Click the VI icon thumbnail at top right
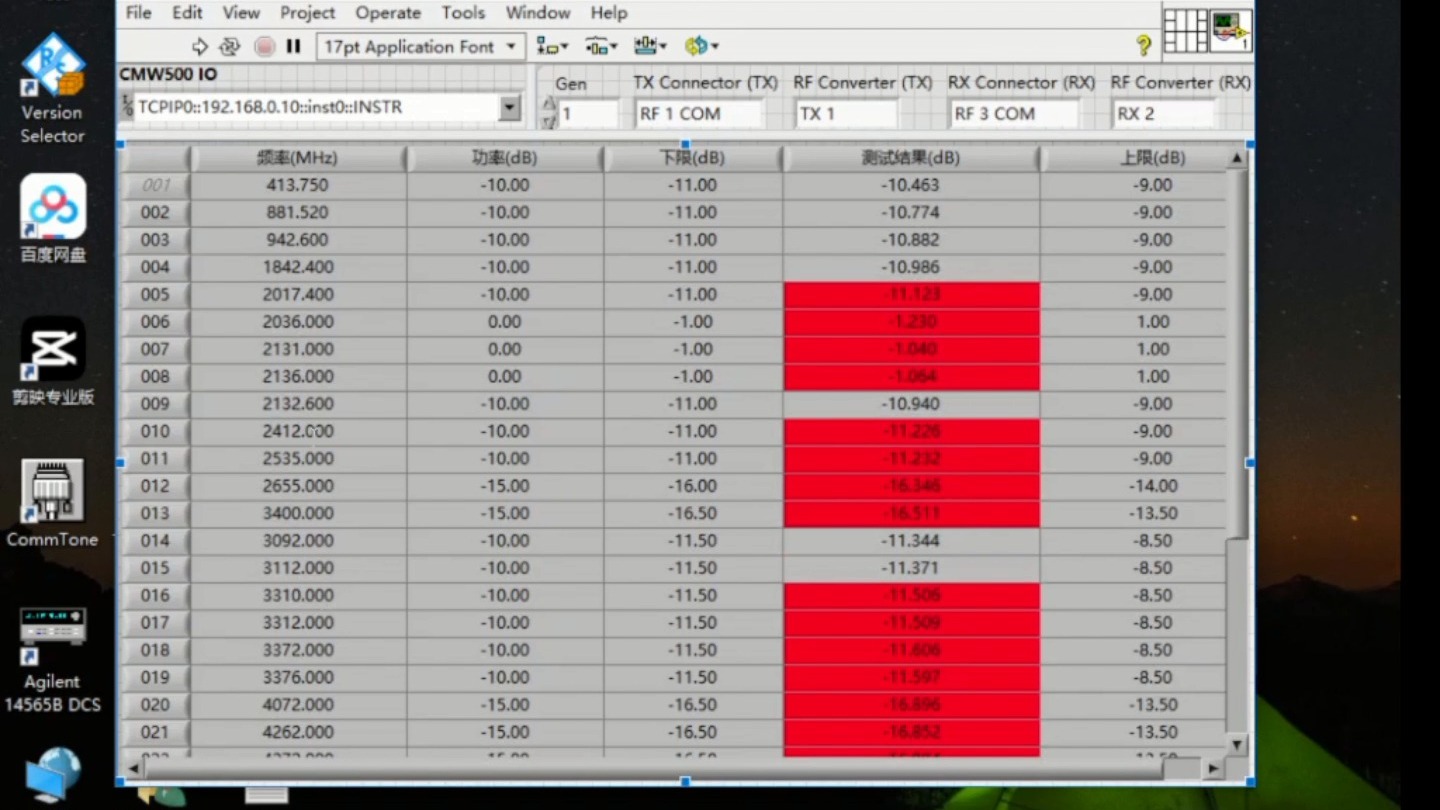 click(x=1231, y=30)
